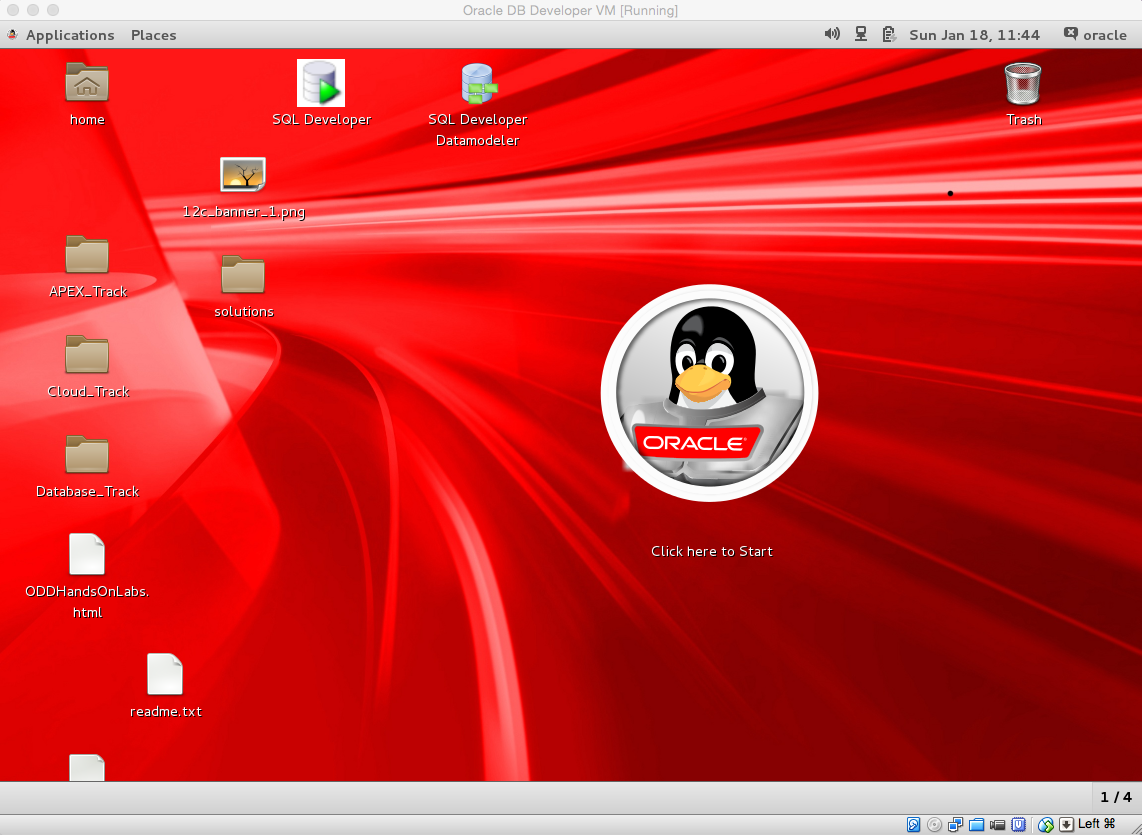This screenshot has height=835, width=1142.
Task: Open the clock showing Sun Jan 18, 11:44
Action: [x=974, y=35]
